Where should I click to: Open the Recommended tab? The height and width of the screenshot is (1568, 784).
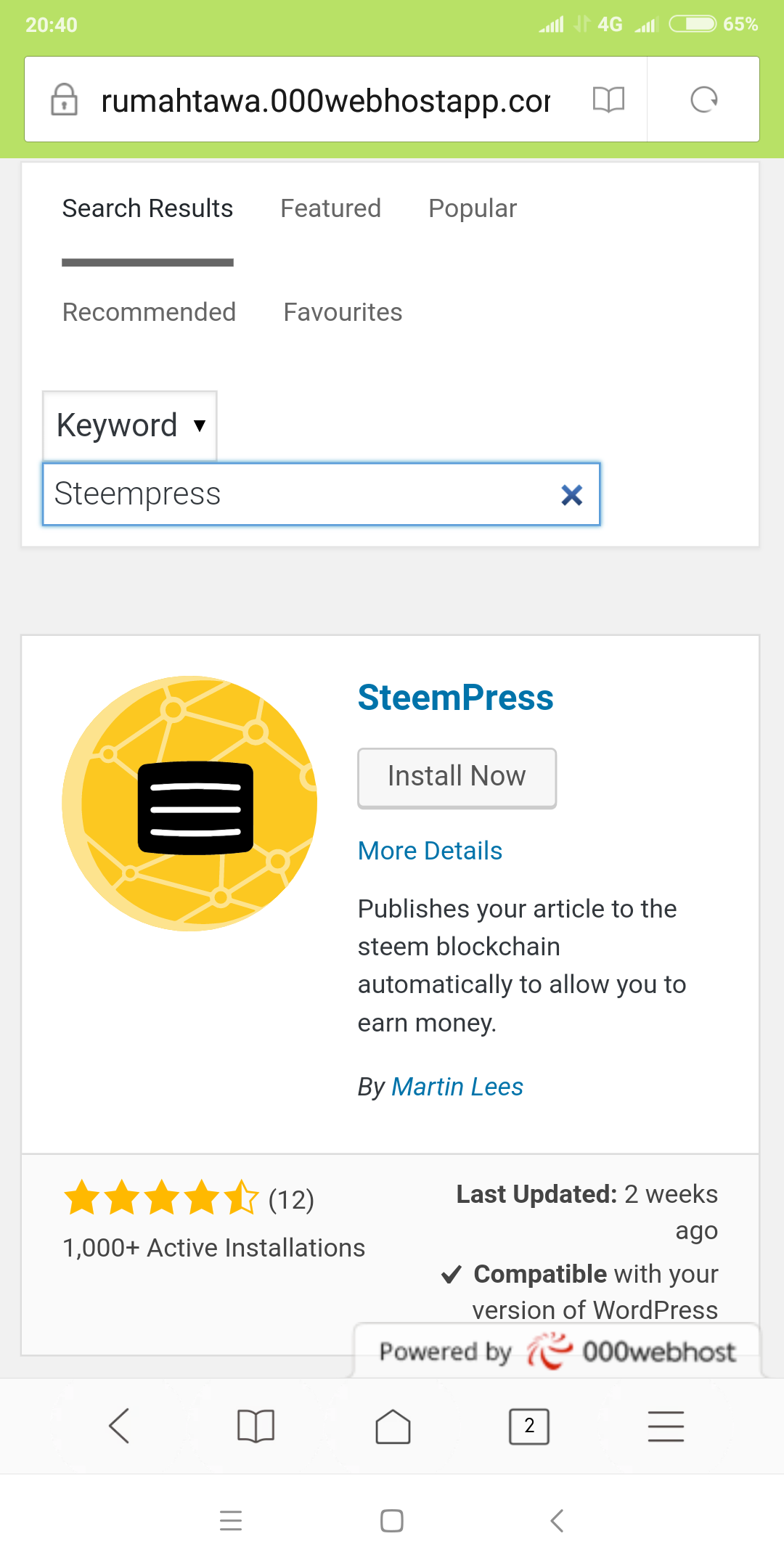149,313
